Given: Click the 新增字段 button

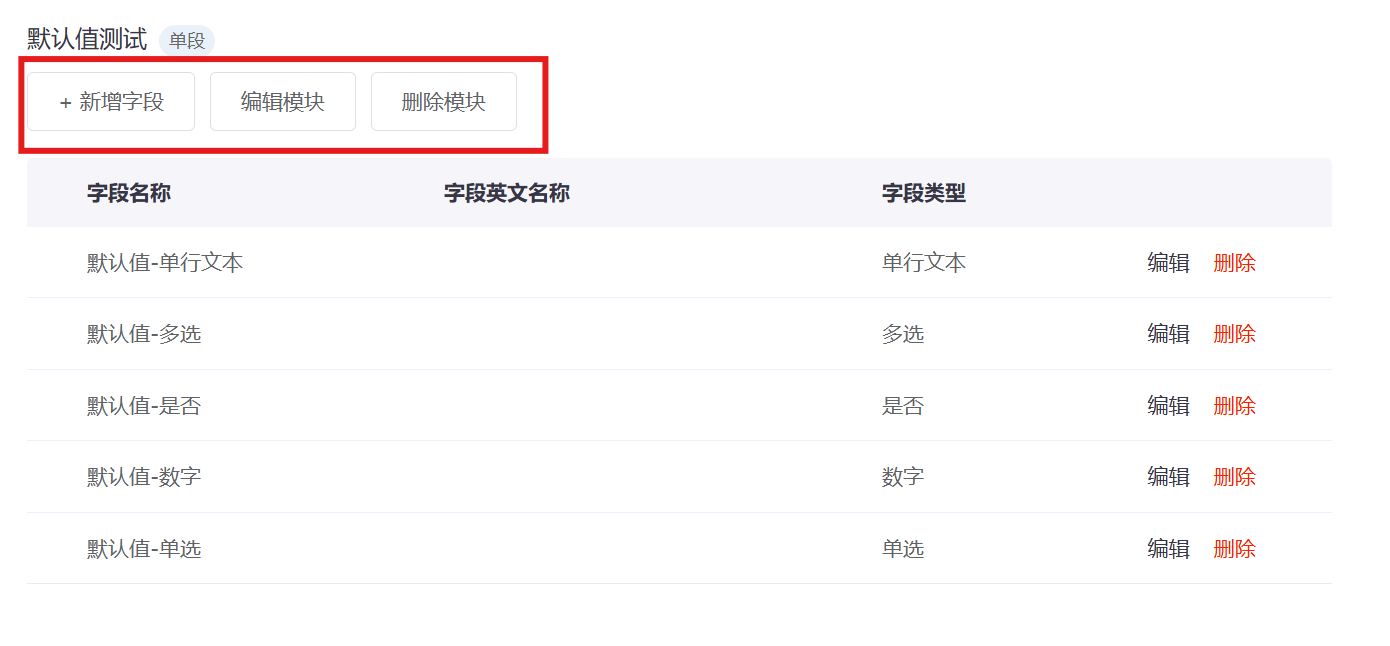Looking at the screenshot, I should [x=111, y=102].
